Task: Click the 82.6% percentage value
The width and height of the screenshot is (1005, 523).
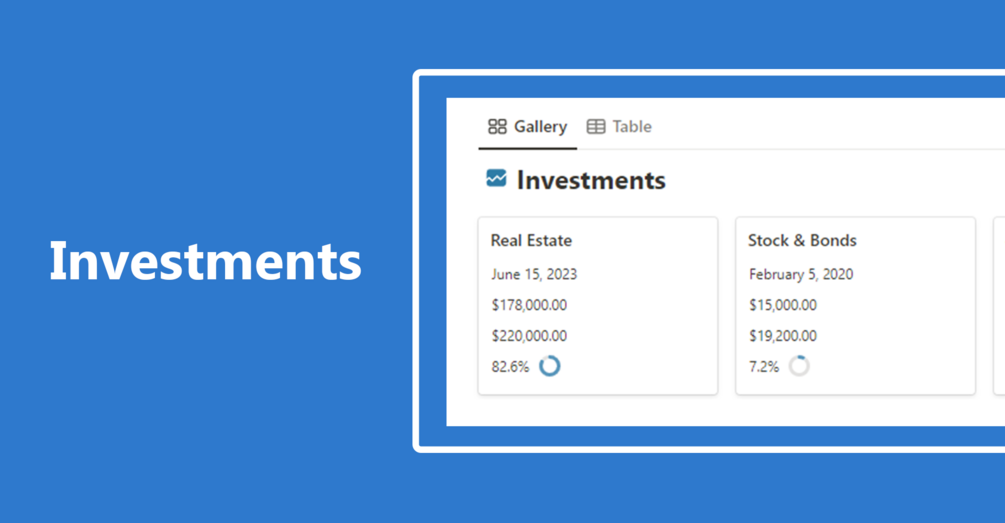Action: (510, 367)
